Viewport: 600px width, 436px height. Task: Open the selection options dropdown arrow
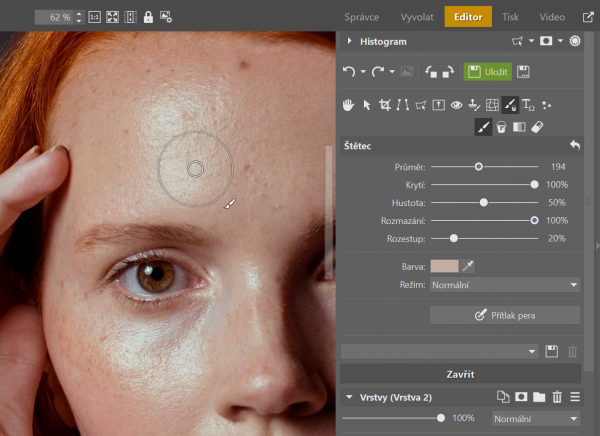click(531, 41)
